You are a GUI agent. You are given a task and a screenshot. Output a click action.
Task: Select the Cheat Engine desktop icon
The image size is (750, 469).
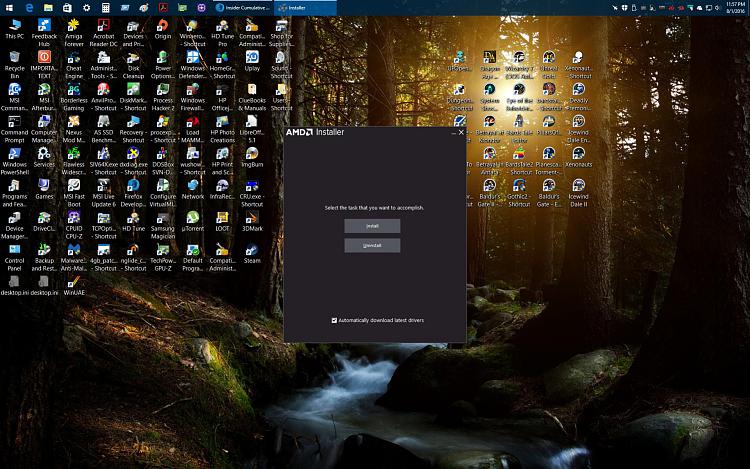pos(74,65)
